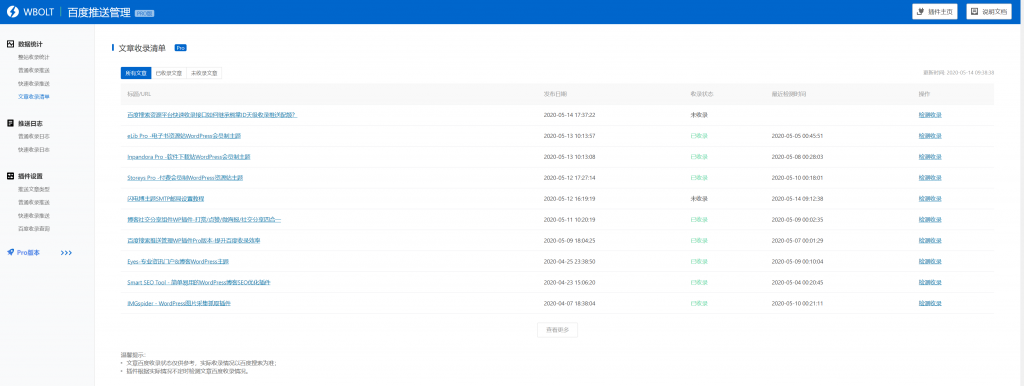Open 快速收录推送 under 插件设置
The image size is (1024, 386).
point(34,216)
